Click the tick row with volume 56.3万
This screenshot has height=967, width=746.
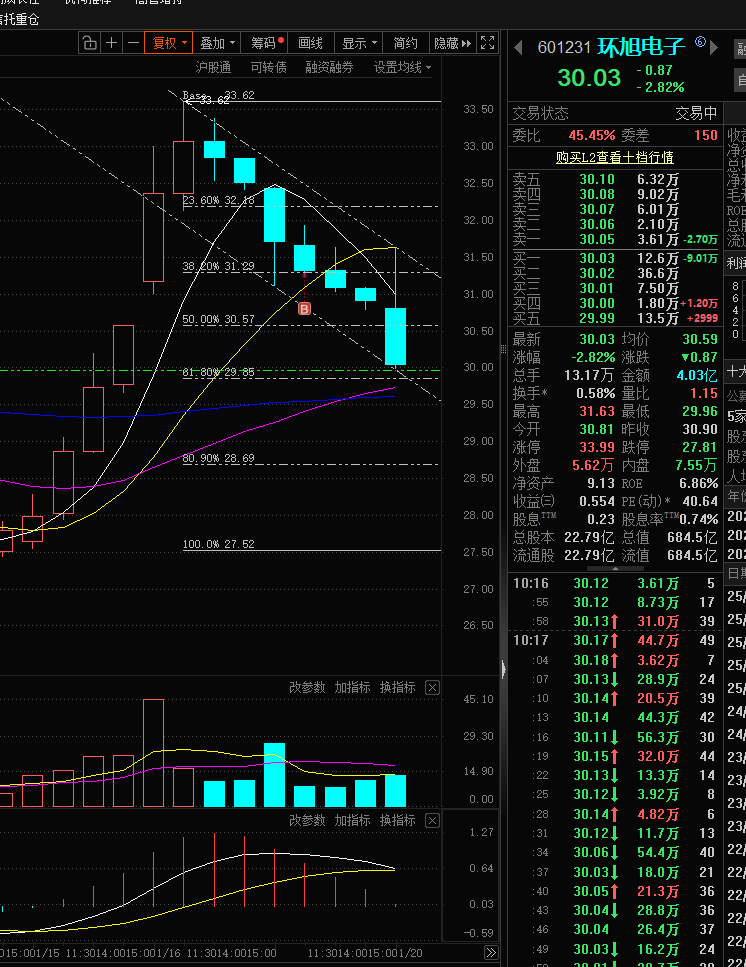pyautogui.click(x=614, y=737)
